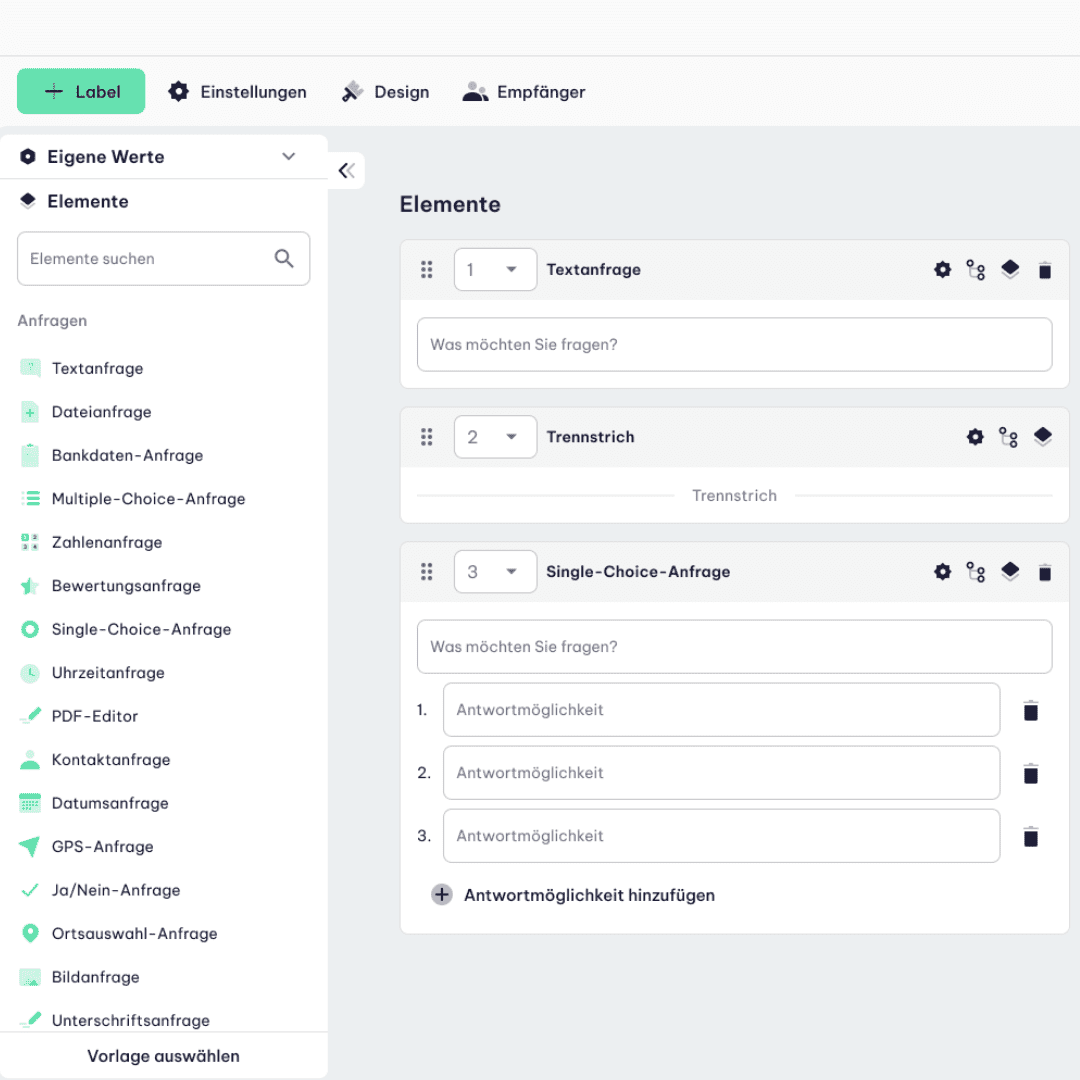Image resolution: width=1080 pixels, height=1080 pixels.
Task: Add a PDF-Editor element
Action: coord(79,716)
